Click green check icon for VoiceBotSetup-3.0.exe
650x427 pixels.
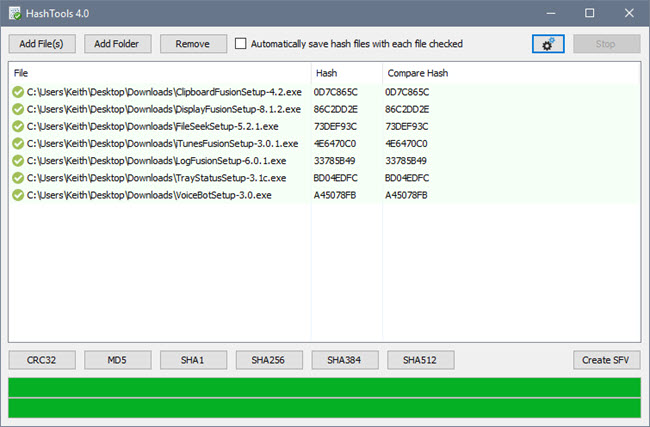tap(18, 195)
